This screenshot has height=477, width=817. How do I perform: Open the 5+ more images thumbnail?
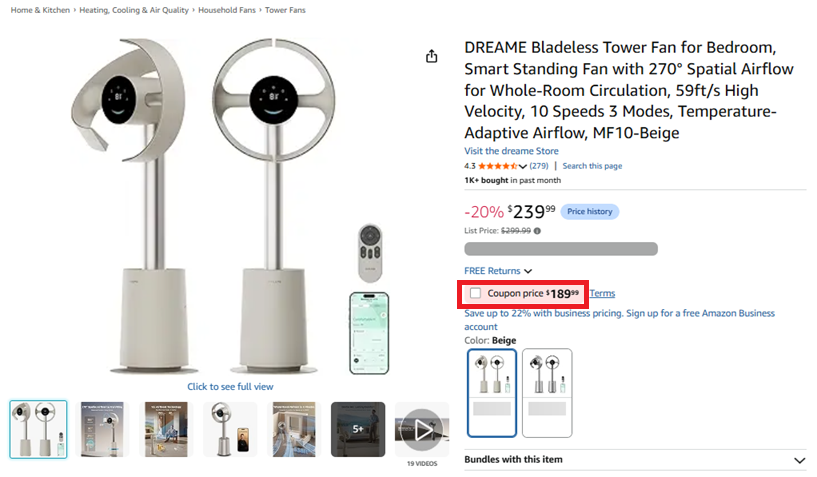coord(358,429)
